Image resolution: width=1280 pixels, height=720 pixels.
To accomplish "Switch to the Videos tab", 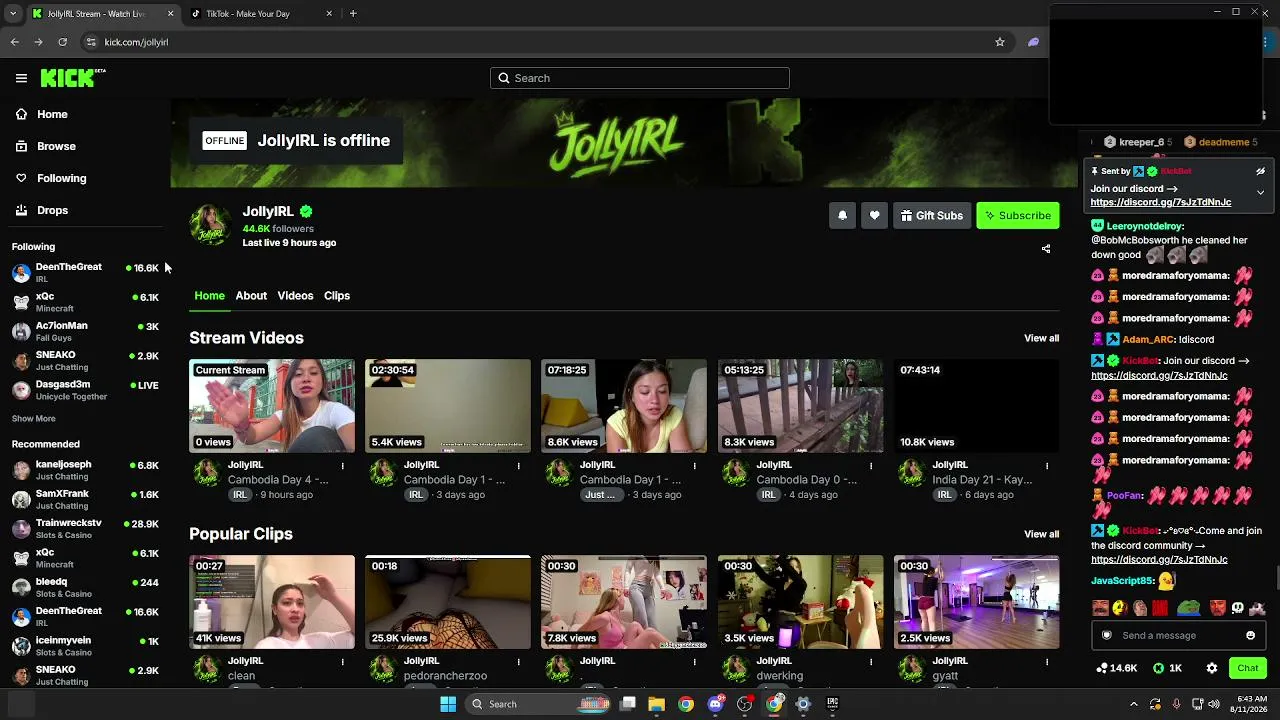I will 295,296.
